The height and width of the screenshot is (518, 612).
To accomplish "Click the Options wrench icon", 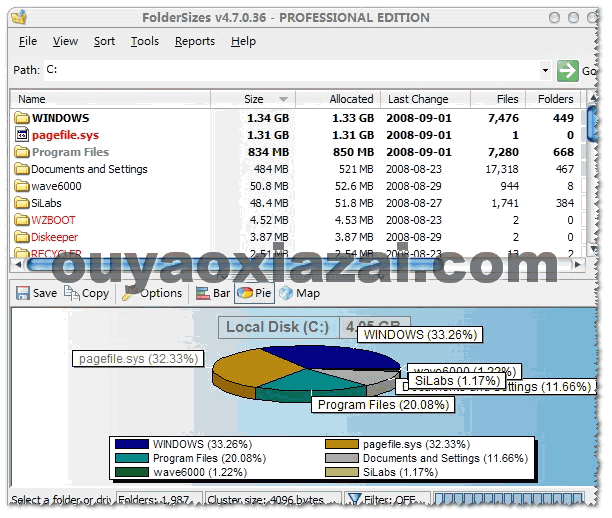I will [x=129, y=293].
